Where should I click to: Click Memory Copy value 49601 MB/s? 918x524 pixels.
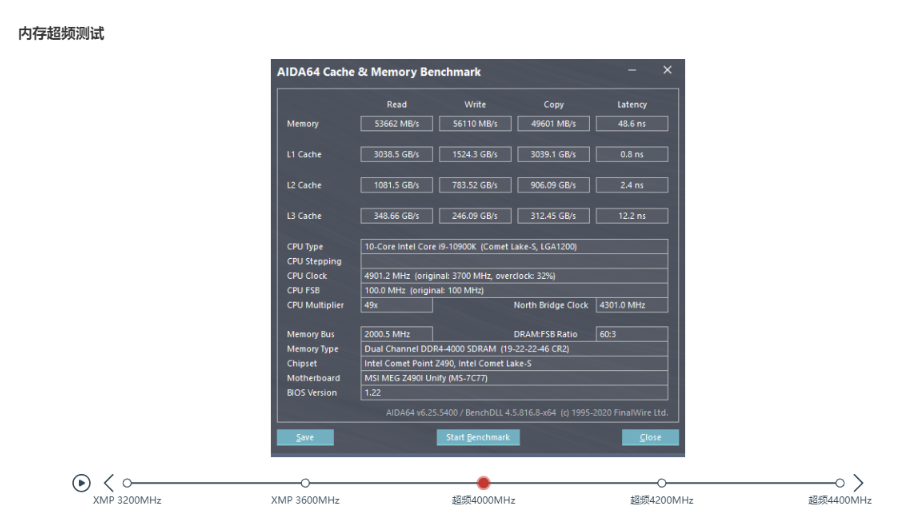point(553,124)
